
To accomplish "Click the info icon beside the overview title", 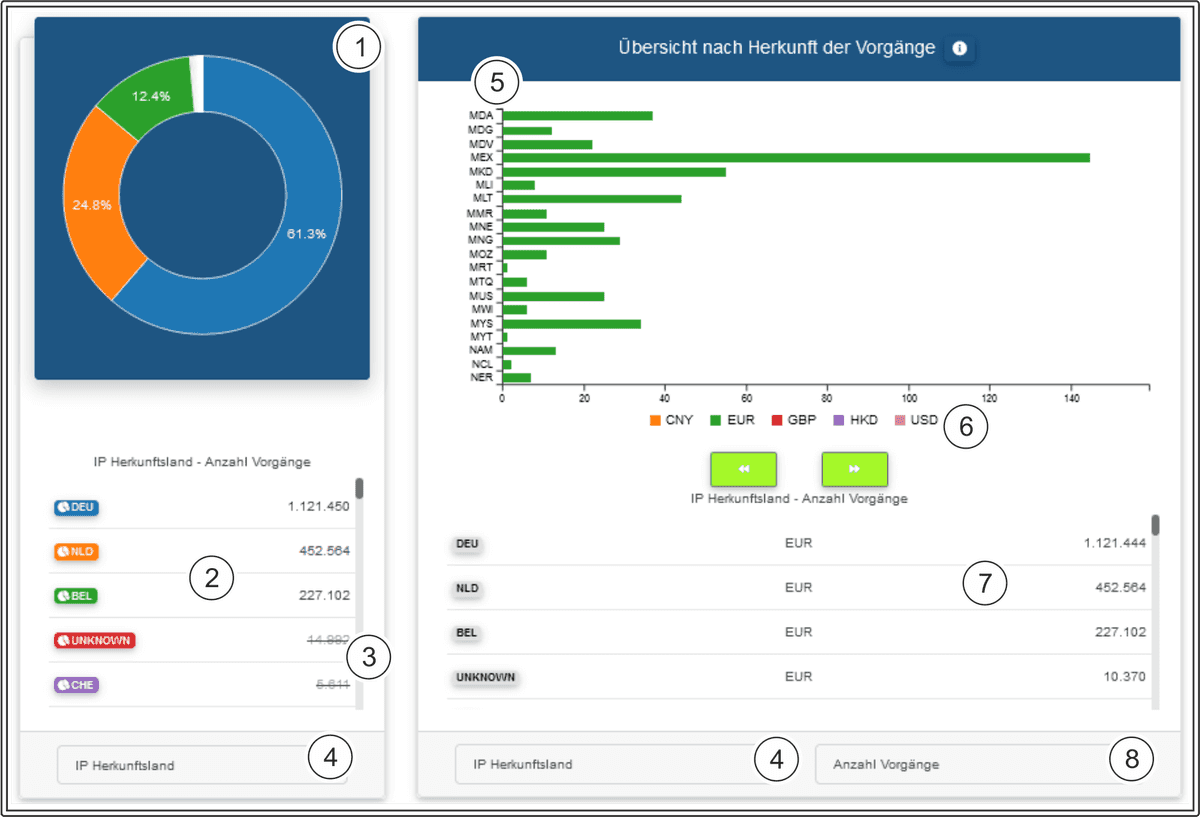I will click(959, 48).
